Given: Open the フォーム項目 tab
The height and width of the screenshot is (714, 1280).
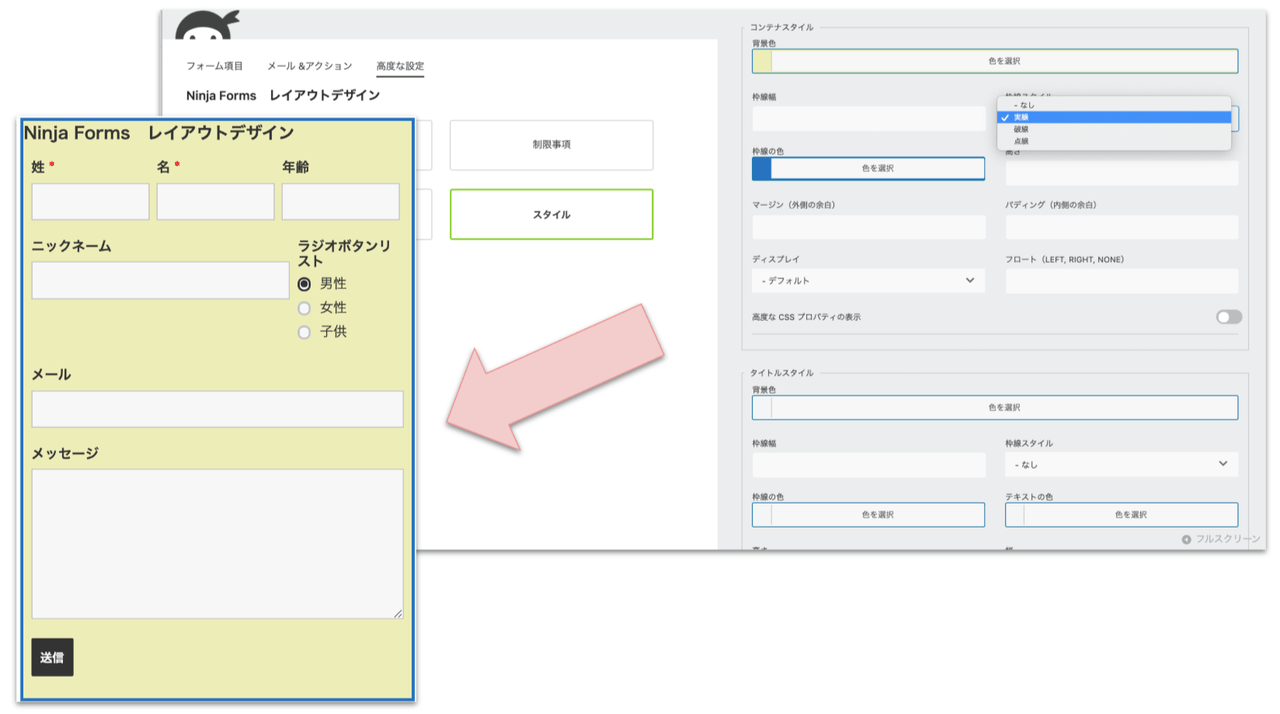Looking at the screenshot, I should click(x=214, y=66).
